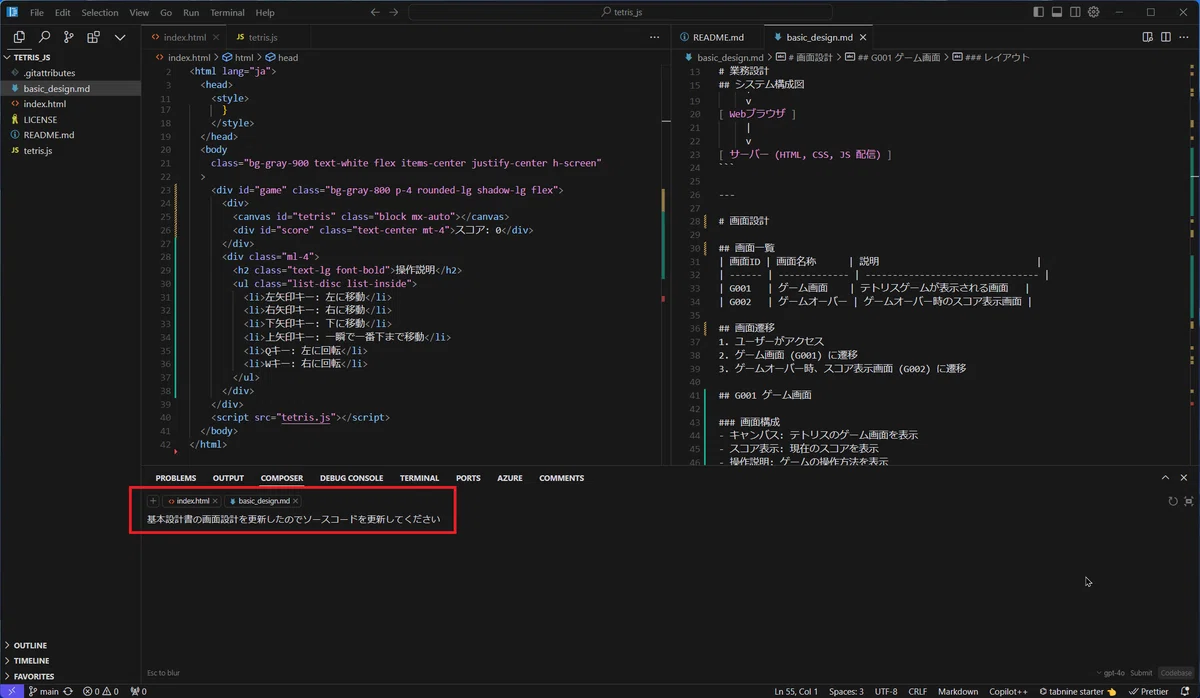This screenshot has width=1200, height=698.
Task: Go back with the left navigation arrow
Action: click(x=375, y=12)
